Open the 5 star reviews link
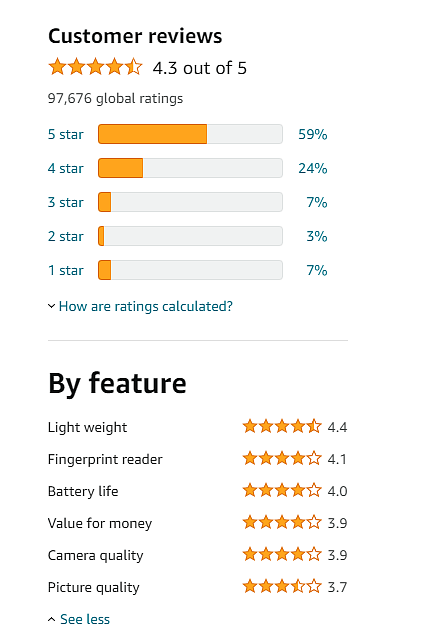 pyautogui.click(x=65, y=134)
